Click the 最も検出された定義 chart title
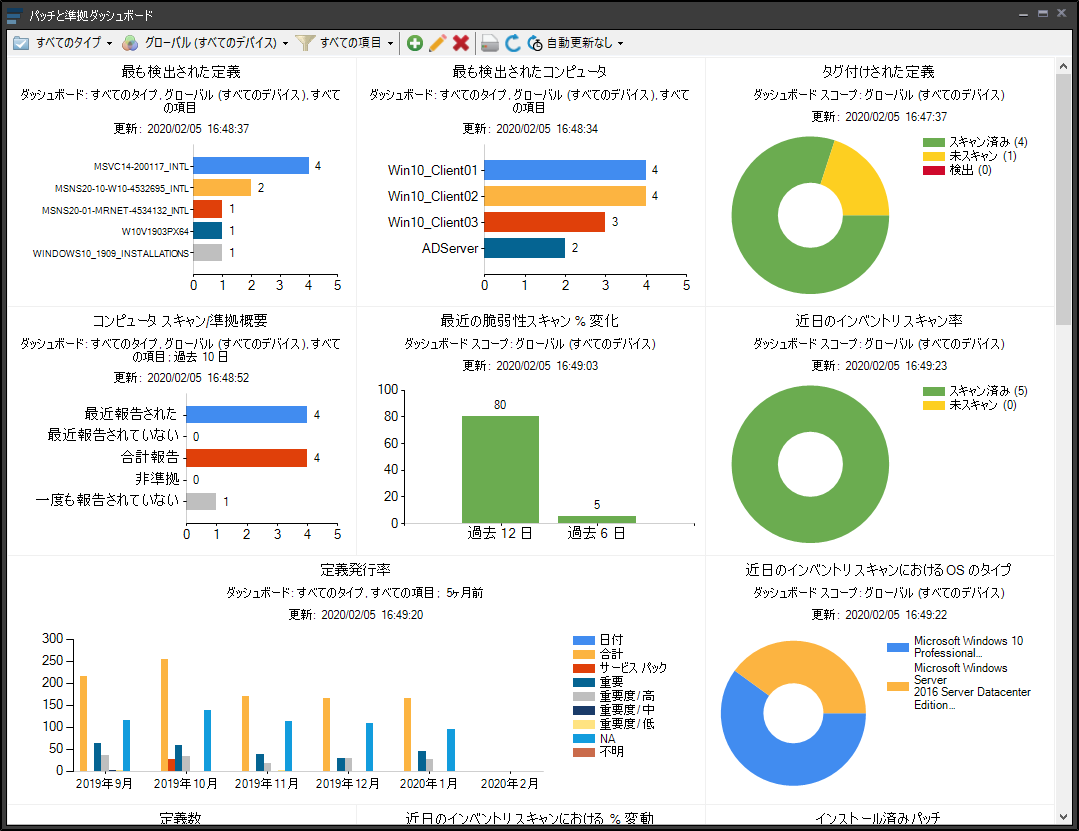1079x831 pixels. coord(181,72)
